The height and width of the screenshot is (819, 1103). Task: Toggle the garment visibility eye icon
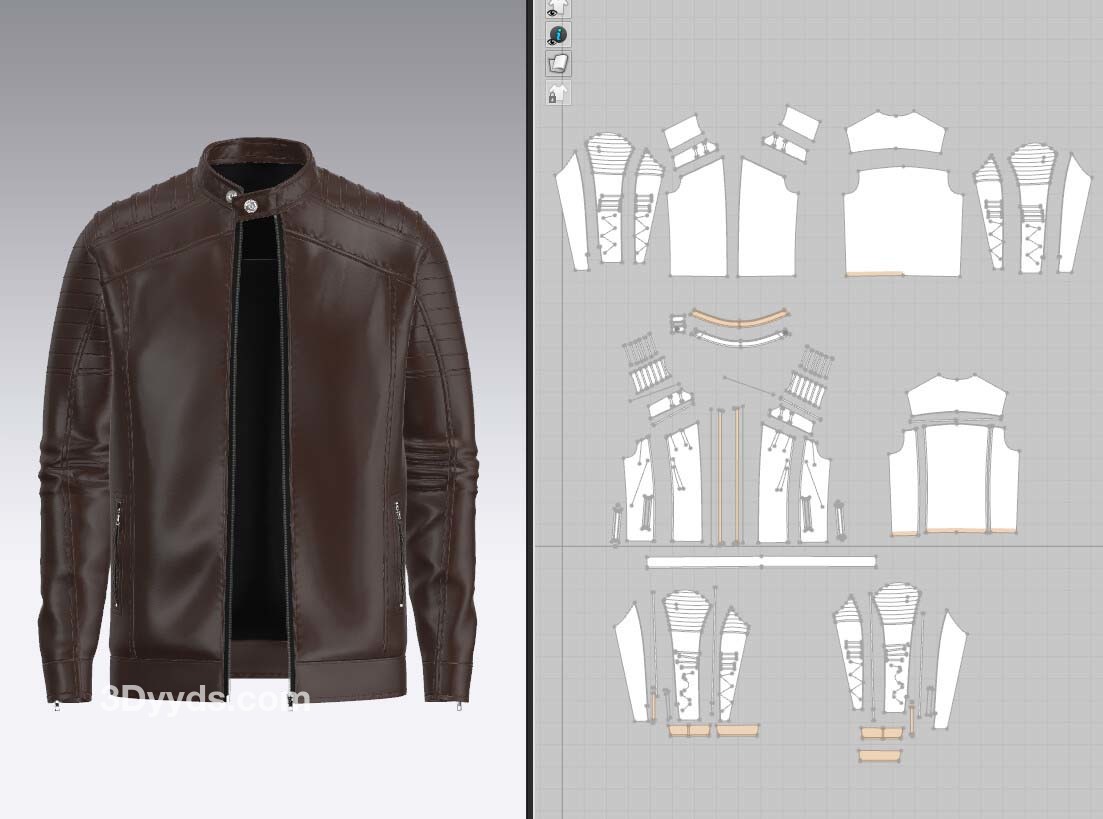point(558,8)
